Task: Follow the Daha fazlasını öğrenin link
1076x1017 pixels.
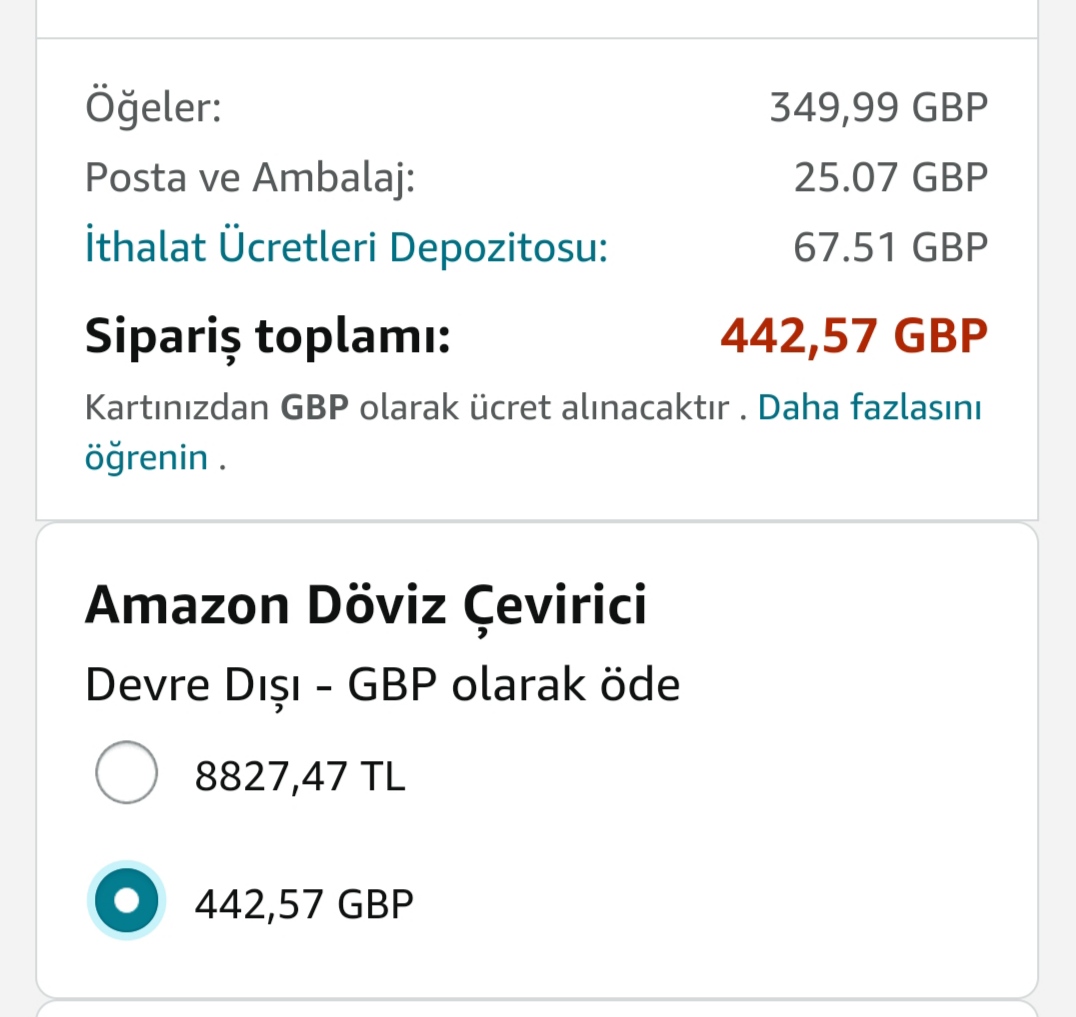Action: (869, 408)
